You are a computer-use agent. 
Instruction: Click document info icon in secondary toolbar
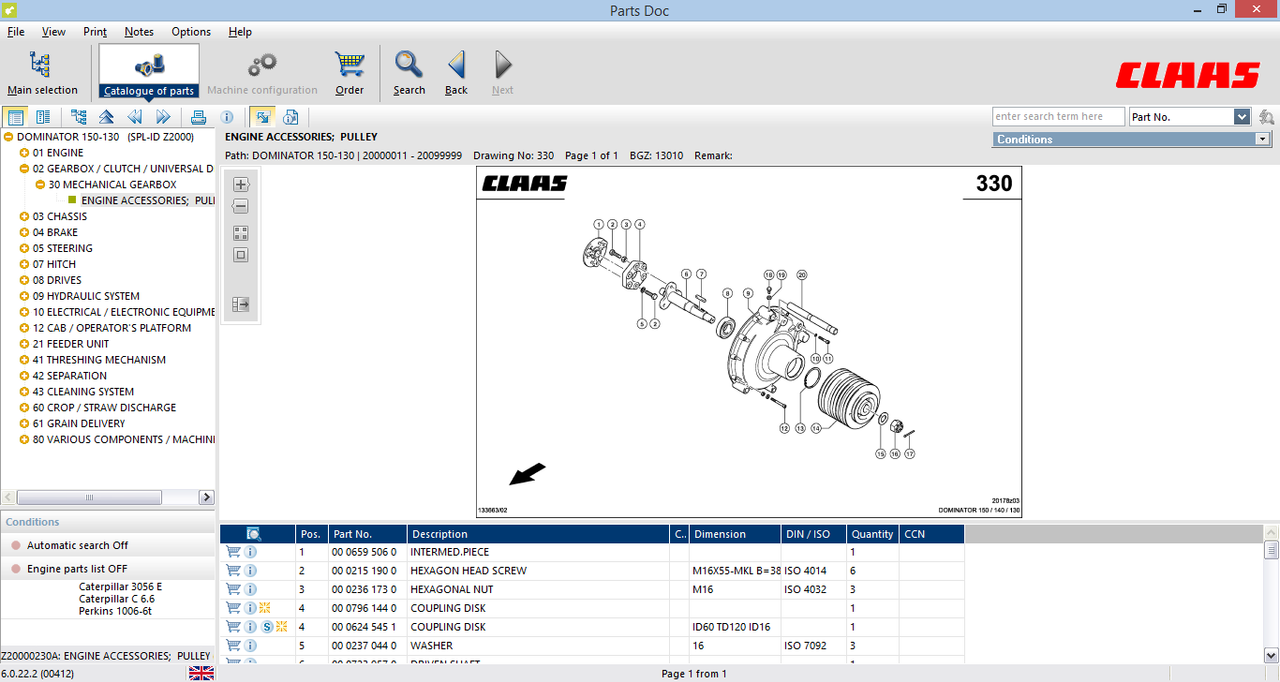pos(290,117)
